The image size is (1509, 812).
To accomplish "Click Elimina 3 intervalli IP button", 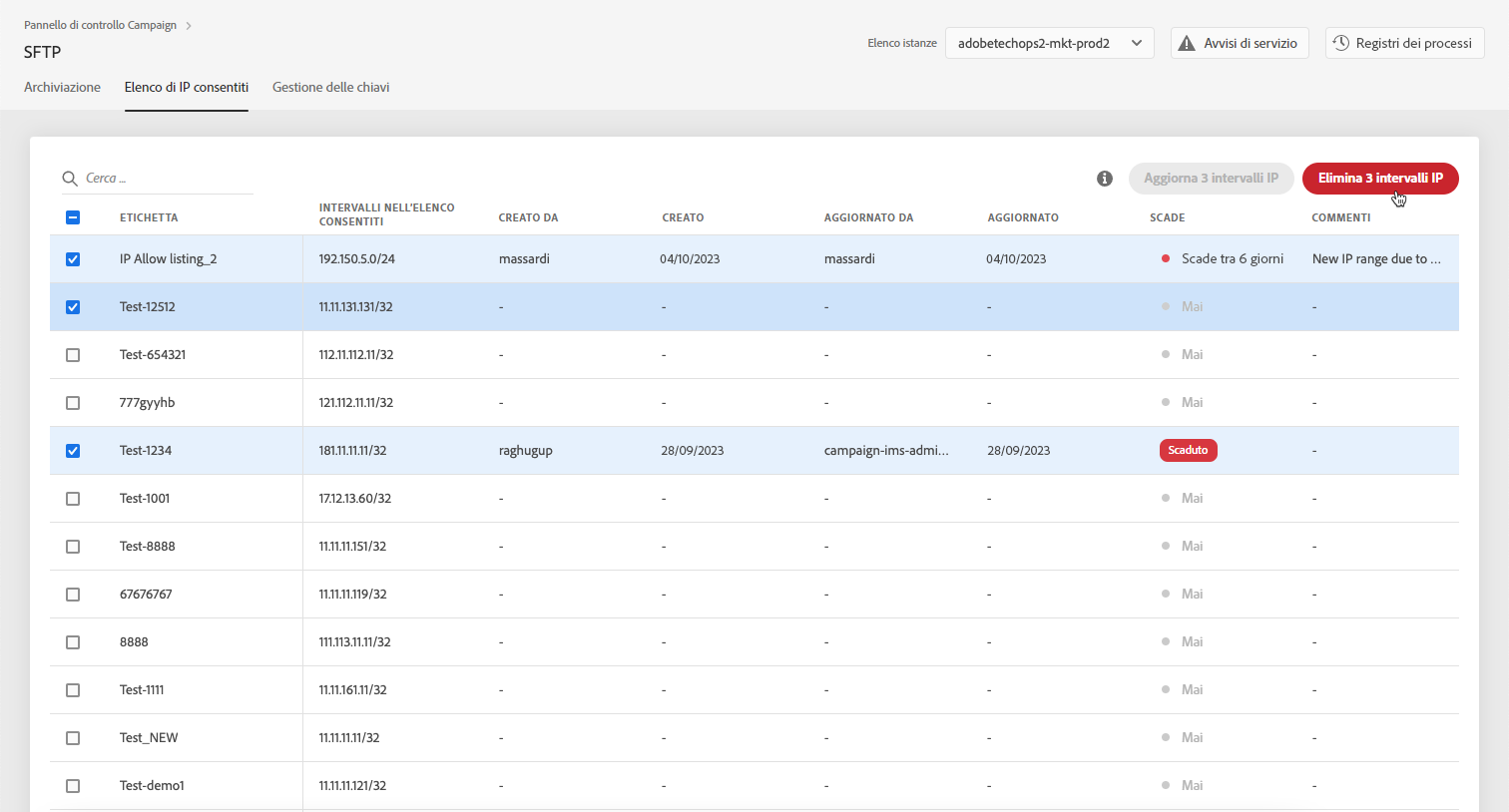I will click(1379, 179).
